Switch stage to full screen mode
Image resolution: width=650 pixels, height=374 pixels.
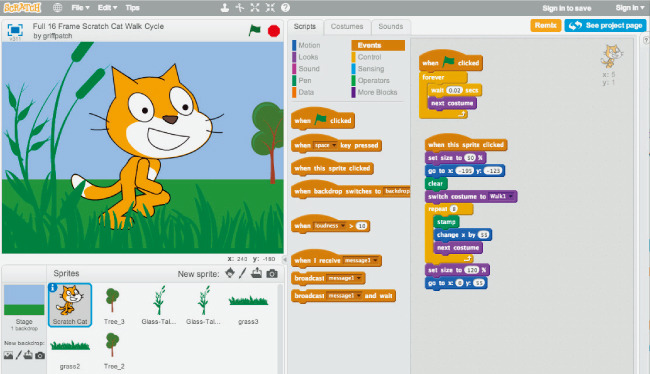15,30
